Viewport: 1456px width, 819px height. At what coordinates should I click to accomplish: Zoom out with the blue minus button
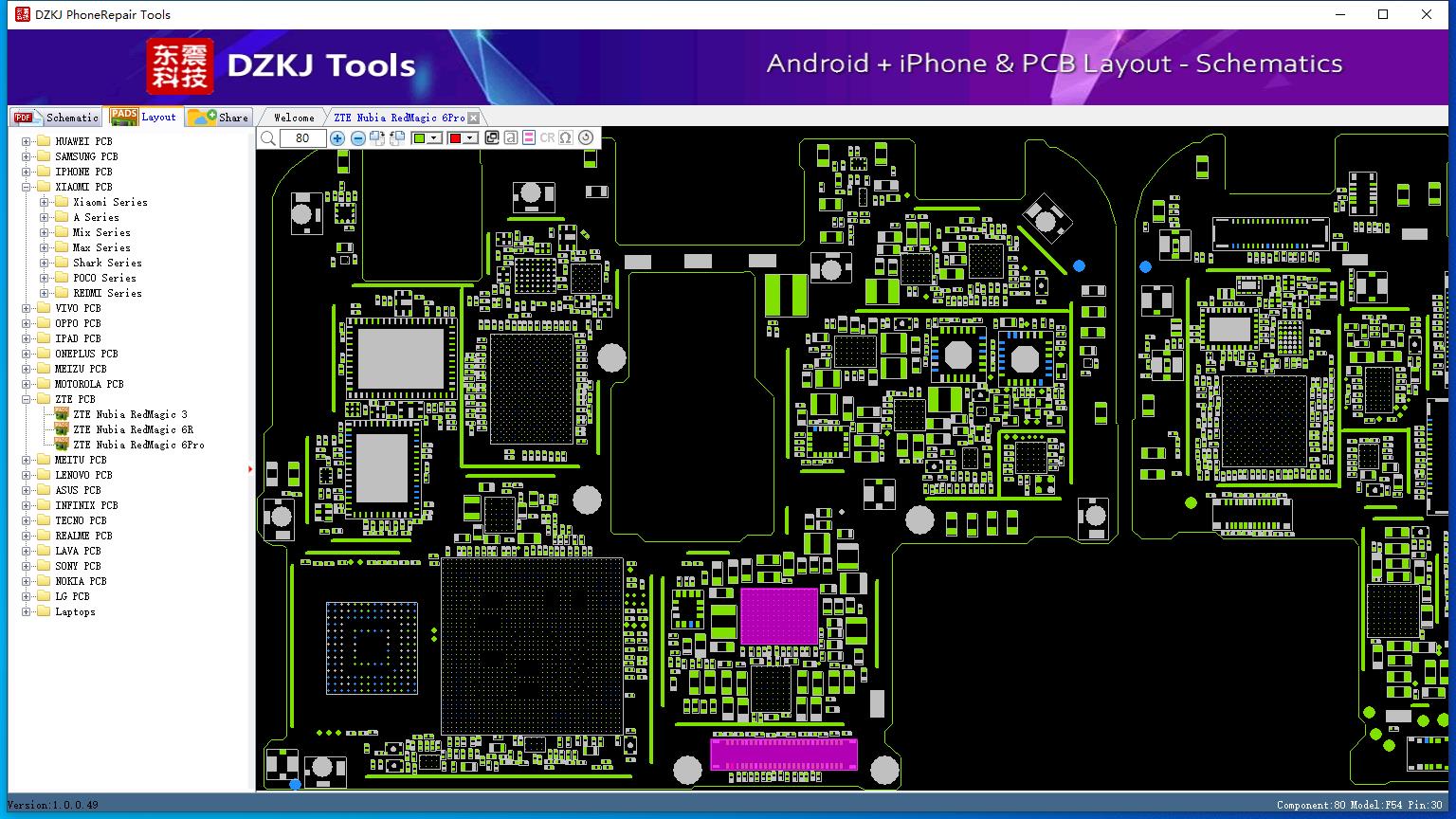pos(357,138)
